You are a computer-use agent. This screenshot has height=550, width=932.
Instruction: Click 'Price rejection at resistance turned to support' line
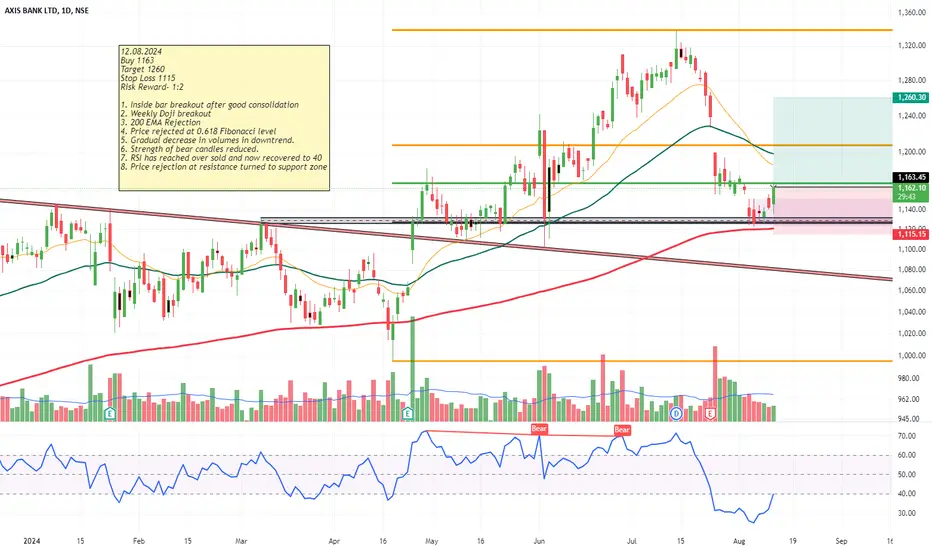pyautogui.click(x=224, y=167)
